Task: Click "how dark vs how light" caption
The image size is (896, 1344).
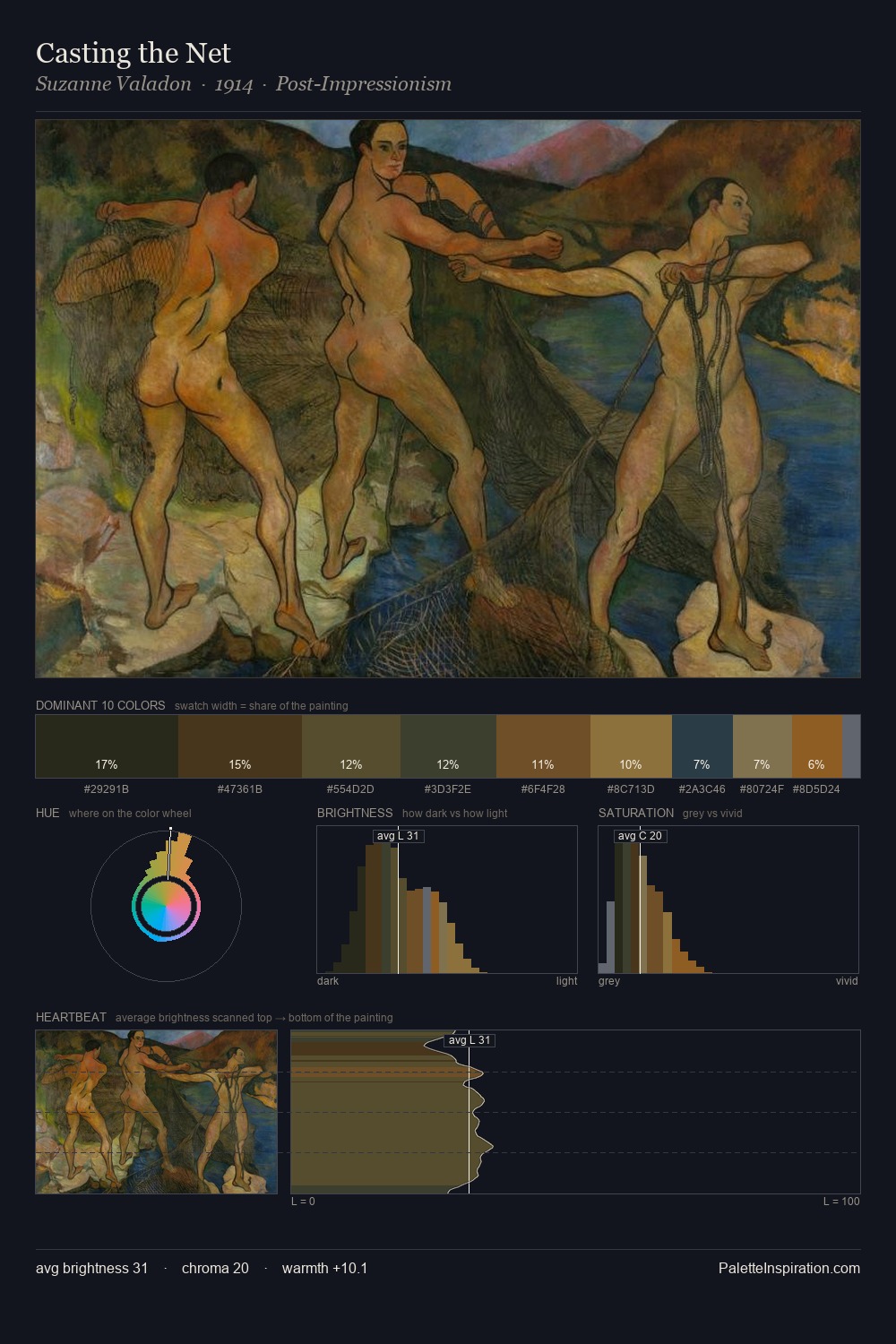Action: tap(455, 814)
